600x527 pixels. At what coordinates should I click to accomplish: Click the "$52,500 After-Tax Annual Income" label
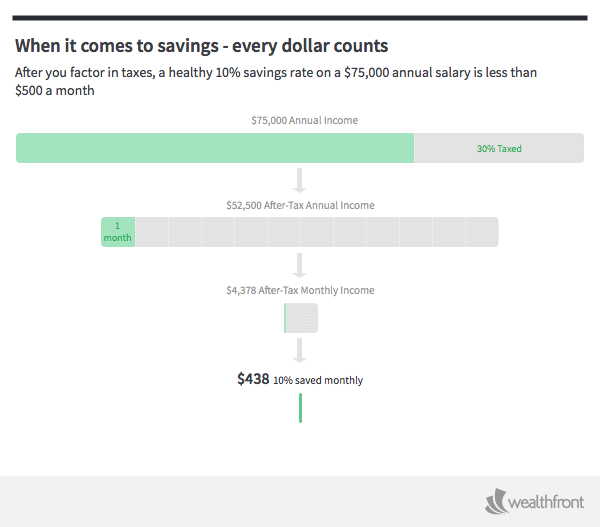click(300, 205)
